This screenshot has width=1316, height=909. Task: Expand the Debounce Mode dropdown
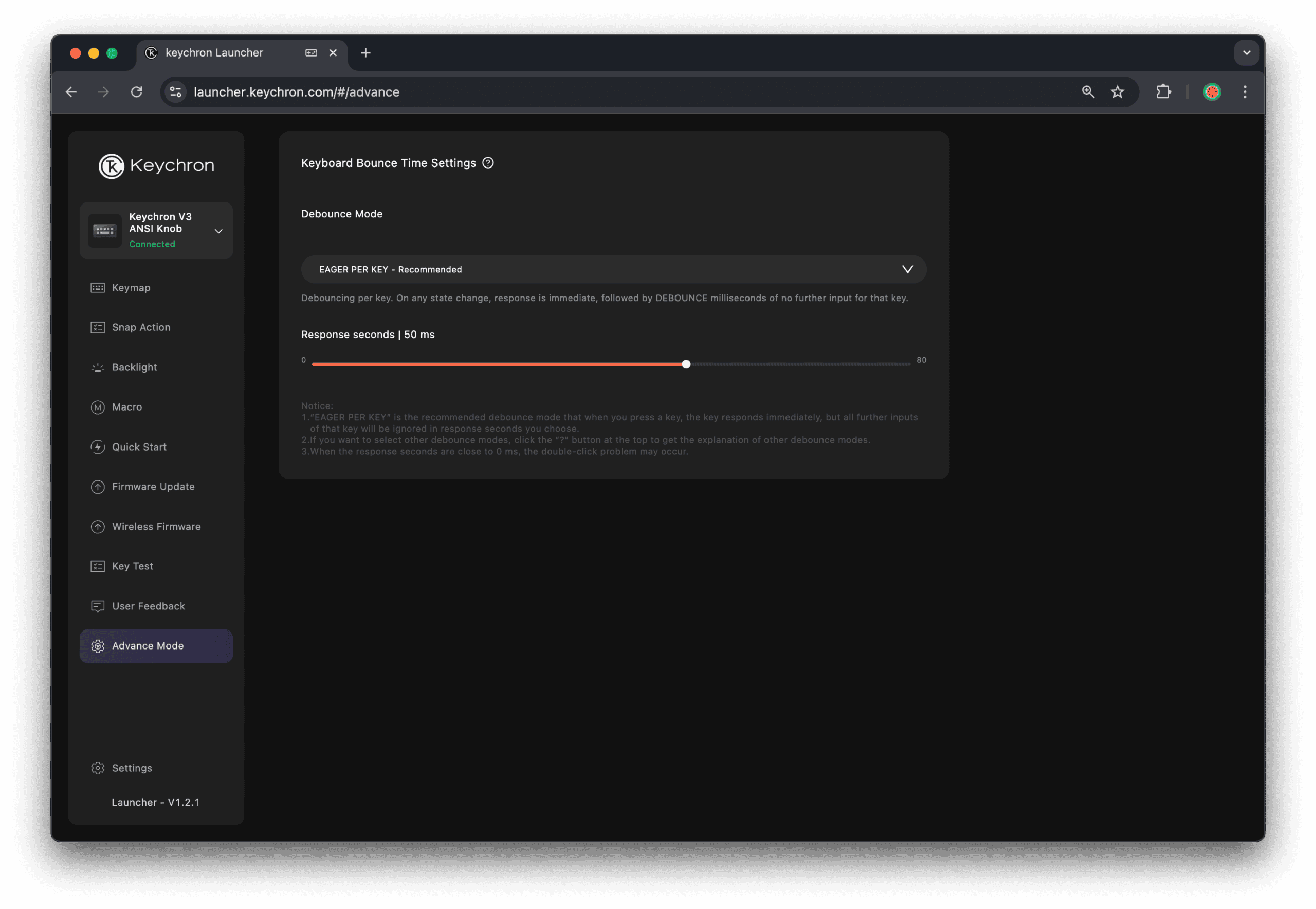pyautogui.click(x=614, y=269)
